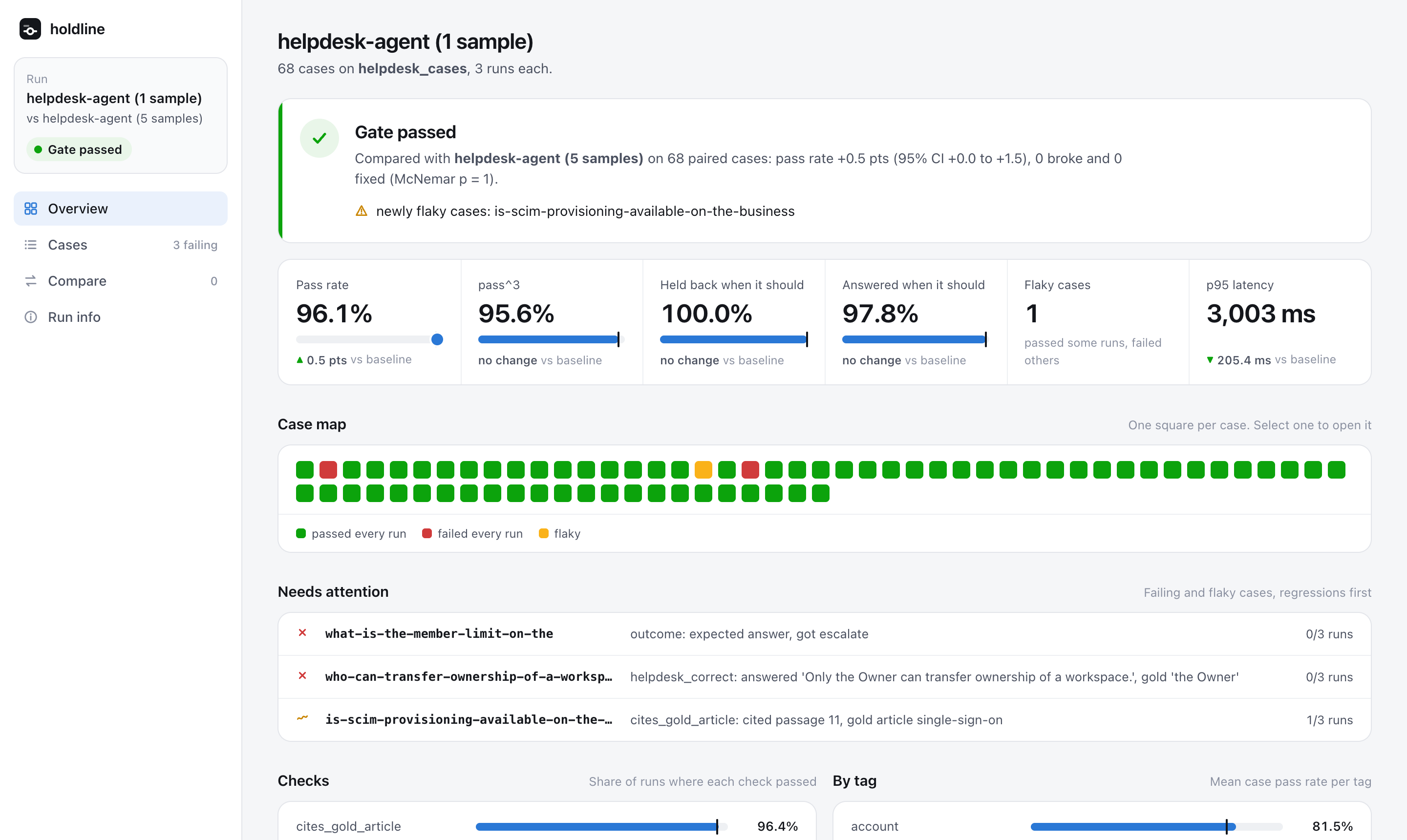Click the red X for who-can-transfer-ownership case
Viewport: 1407px width, 840px height.
point(302,676)
